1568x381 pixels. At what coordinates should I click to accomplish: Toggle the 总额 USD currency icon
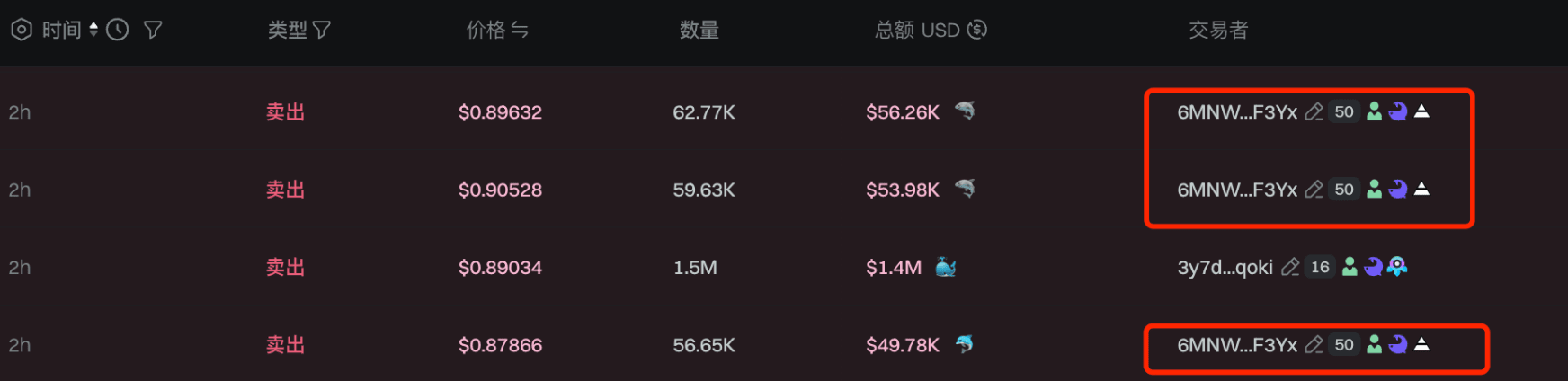[x=977, y=30]
